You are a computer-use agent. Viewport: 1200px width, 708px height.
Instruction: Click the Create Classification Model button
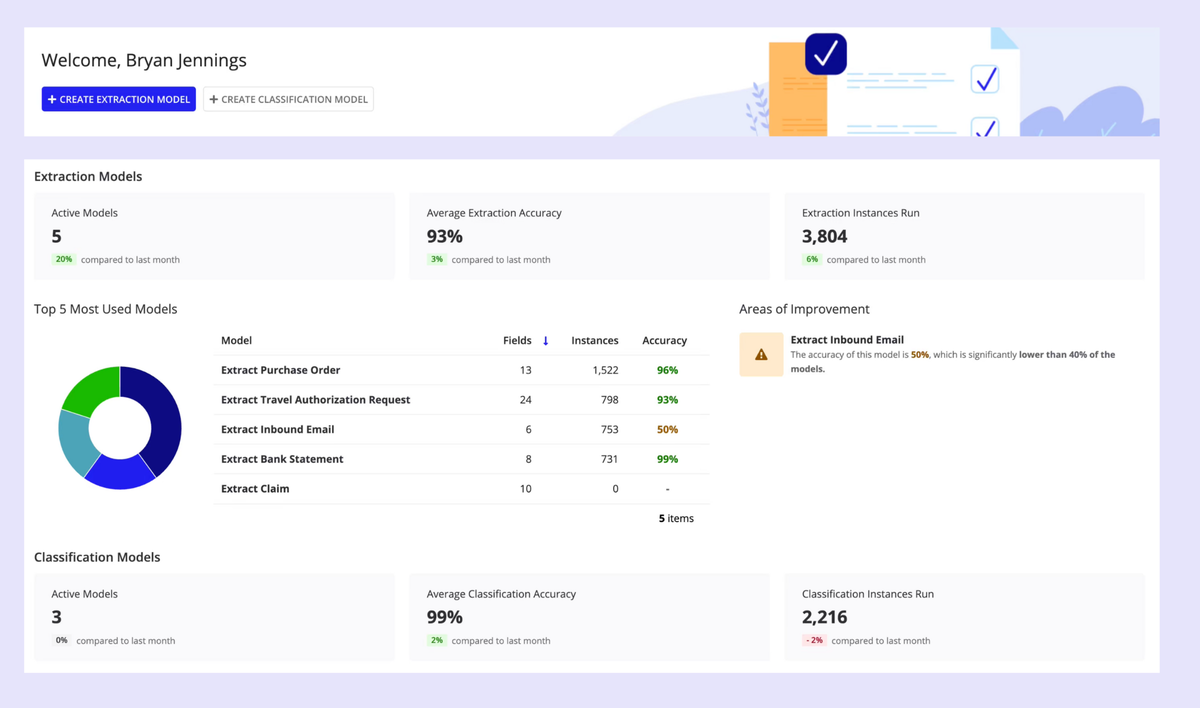(288, 99)
